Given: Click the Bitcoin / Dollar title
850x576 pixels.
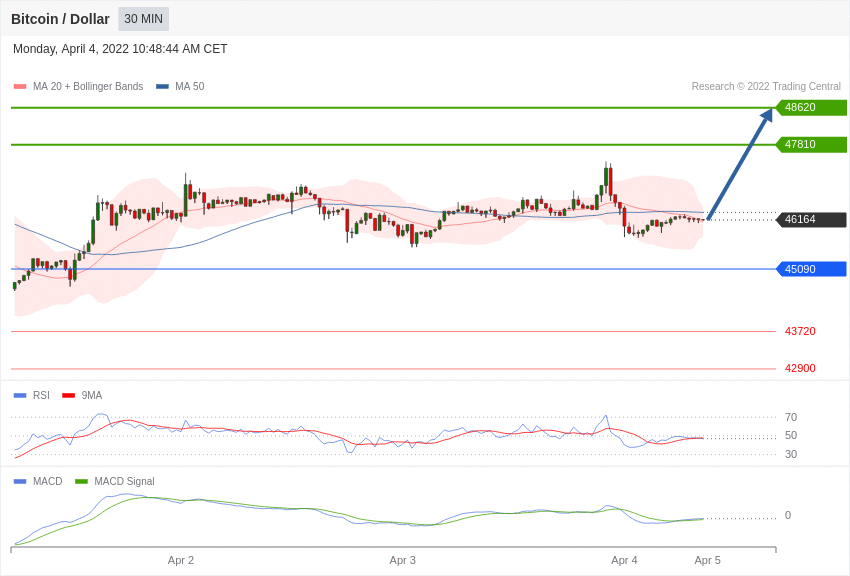Looking at the screenshot, I should tap(60, 19).
